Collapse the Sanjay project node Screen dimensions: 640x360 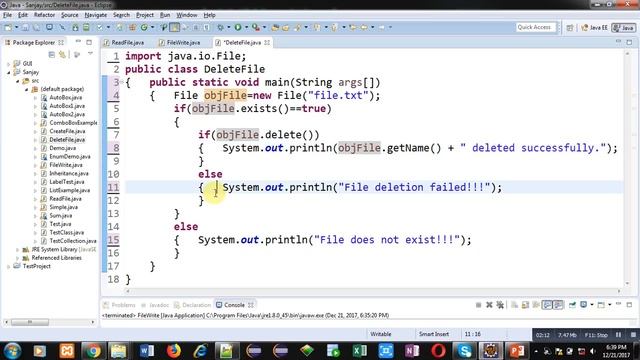point(9,72)
